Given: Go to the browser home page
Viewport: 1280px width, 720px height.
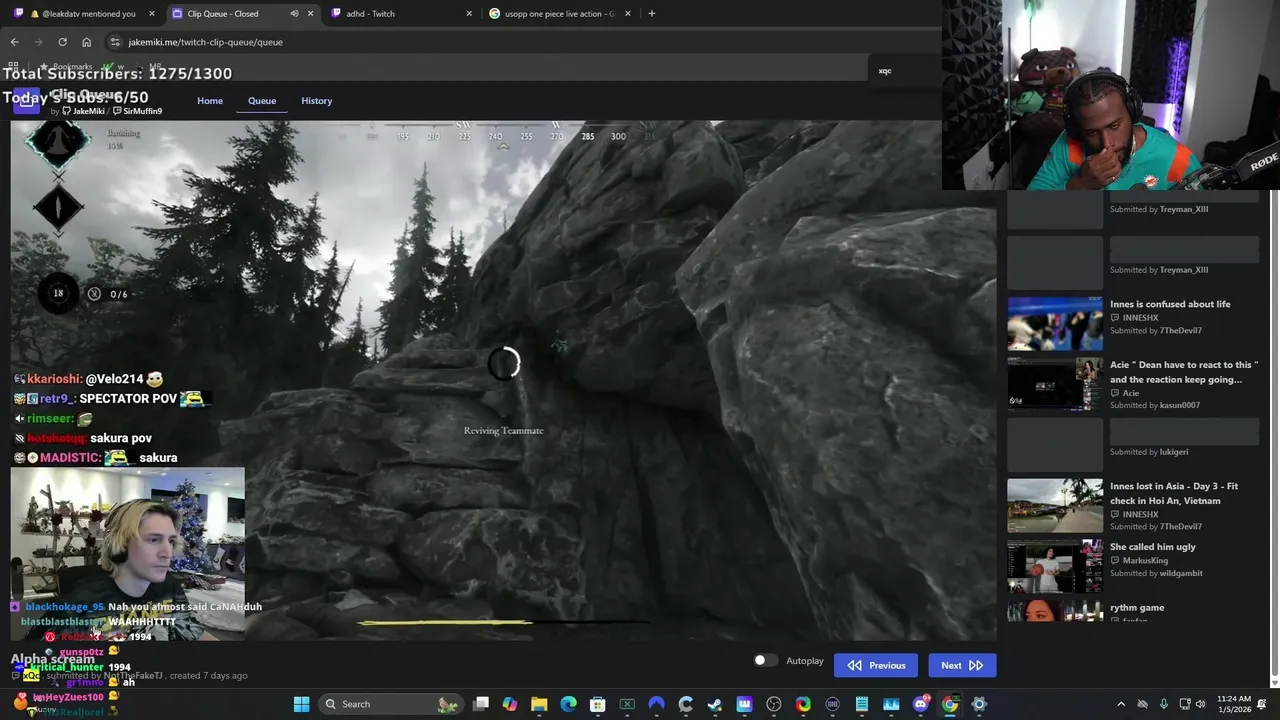Looking at the screenshot, I should 86,42.
